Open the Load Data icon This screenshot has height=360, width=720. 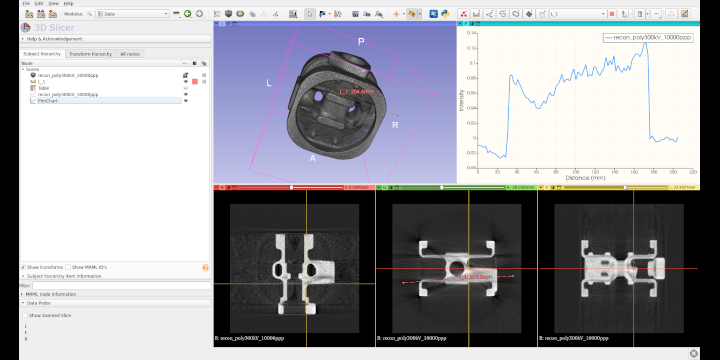(x=29, y=14)
